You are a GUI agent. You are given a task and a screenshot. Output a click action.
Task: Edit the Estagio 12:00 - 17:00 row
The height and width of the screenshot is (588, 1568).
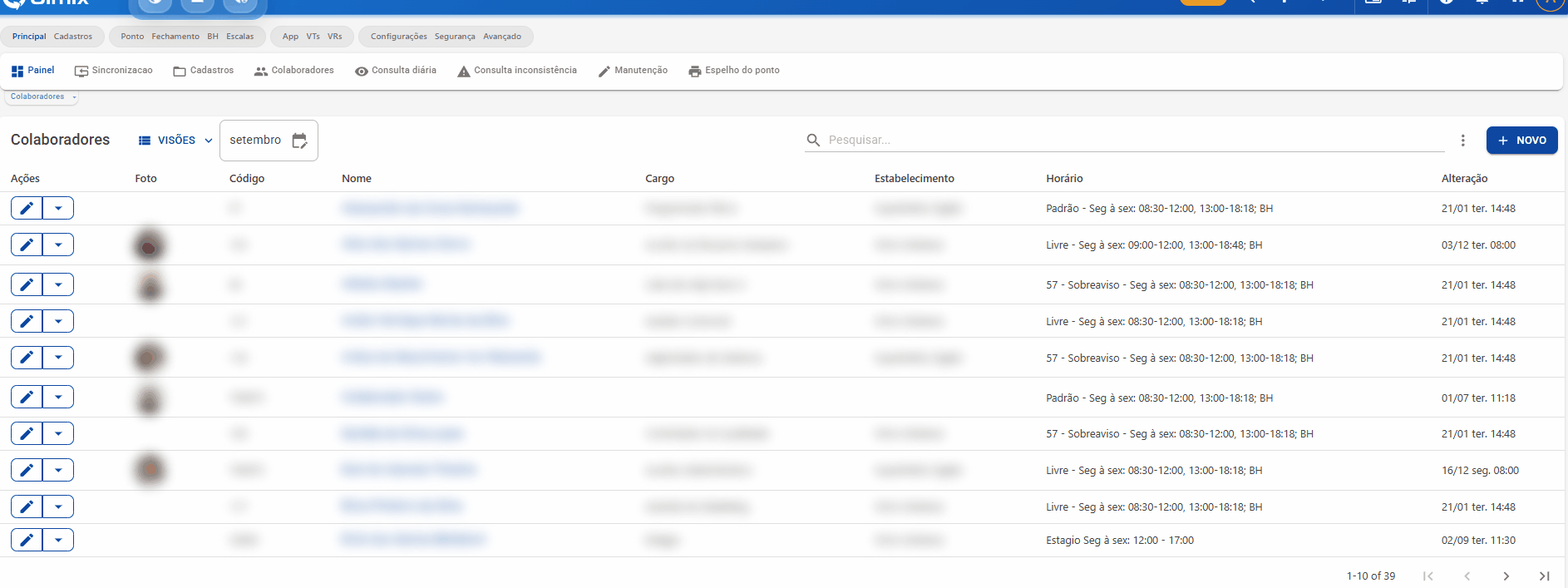pos(27,540)
